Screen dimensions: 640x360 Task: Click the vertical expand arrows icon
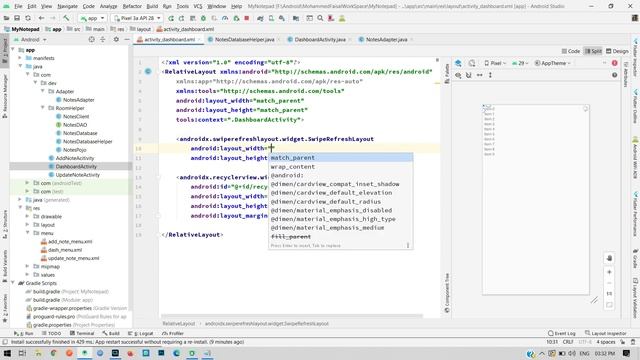[x=490, y=75]
